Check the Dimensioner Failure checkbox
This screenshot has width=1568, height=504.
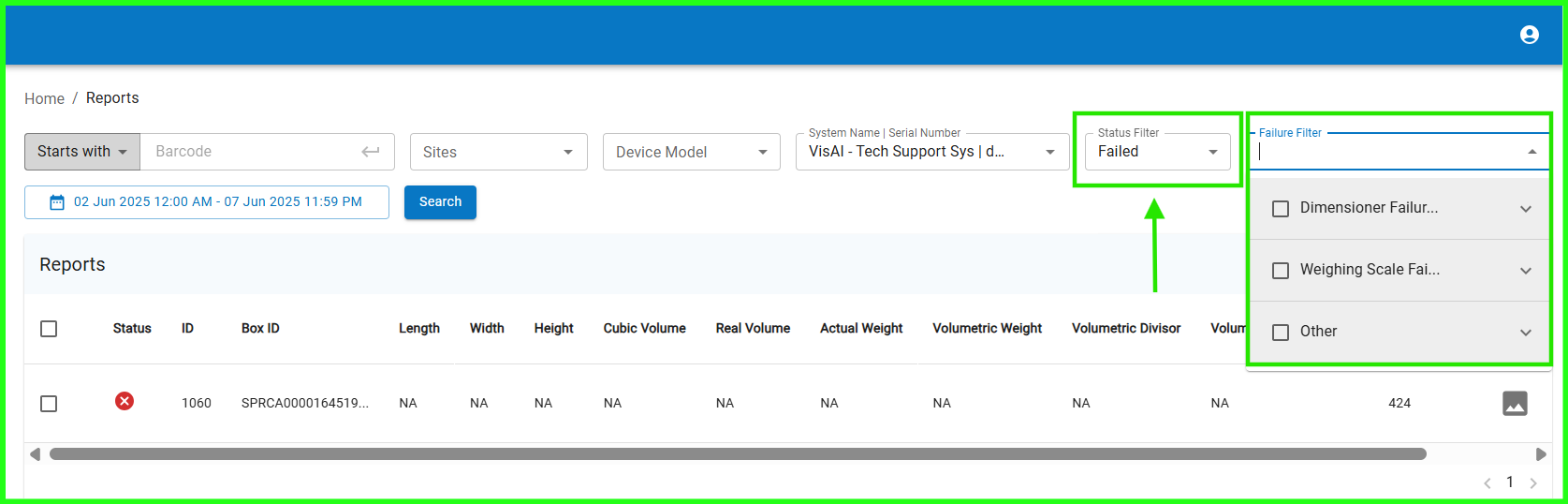point(1281,209)
